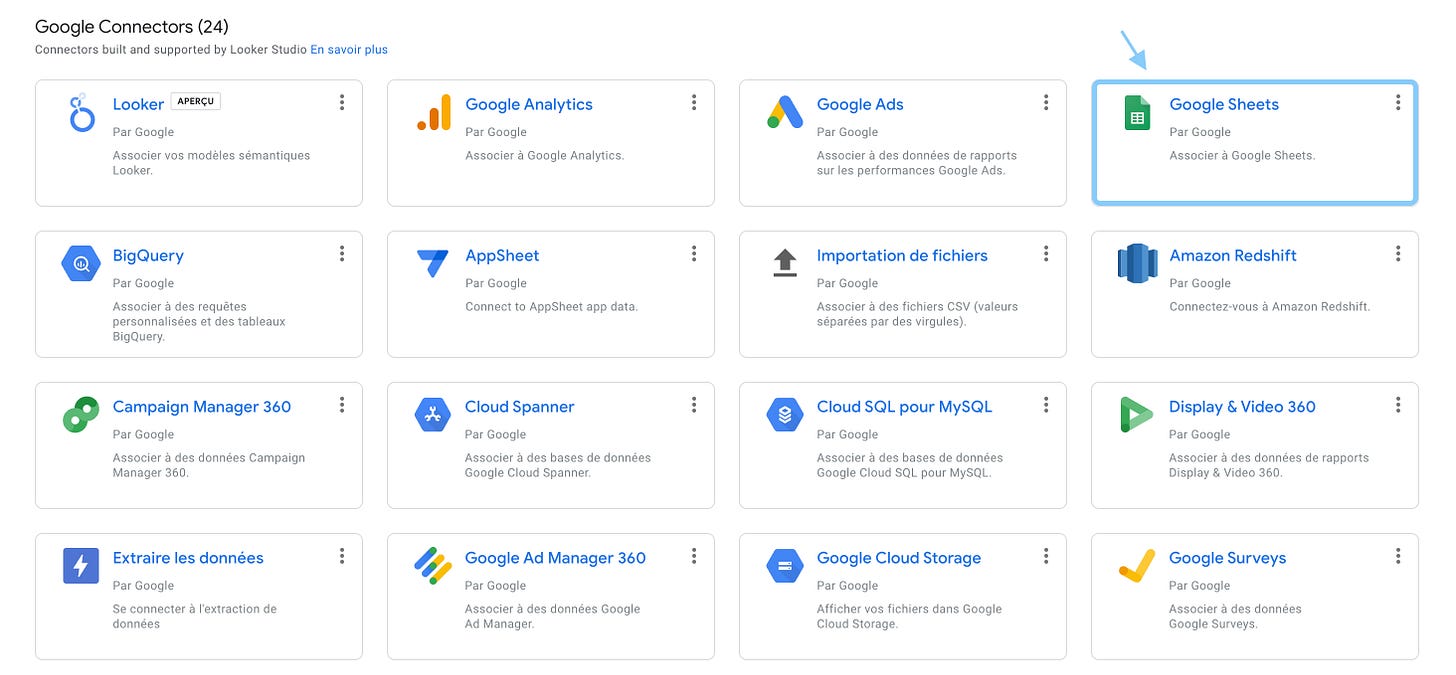Click the file upload arrow icon
The image size is (1456, 675).
pos(785,263)
